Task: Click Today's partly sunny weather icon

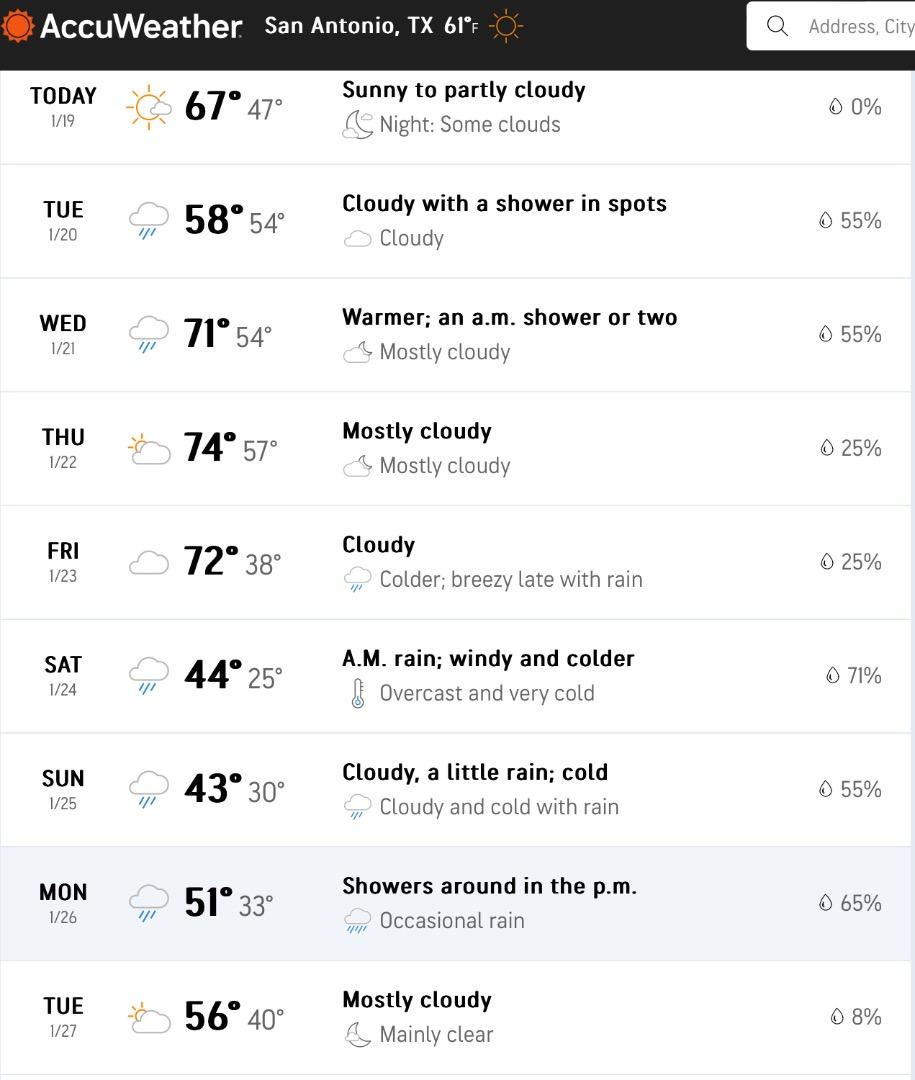Action: coord(148,107)
